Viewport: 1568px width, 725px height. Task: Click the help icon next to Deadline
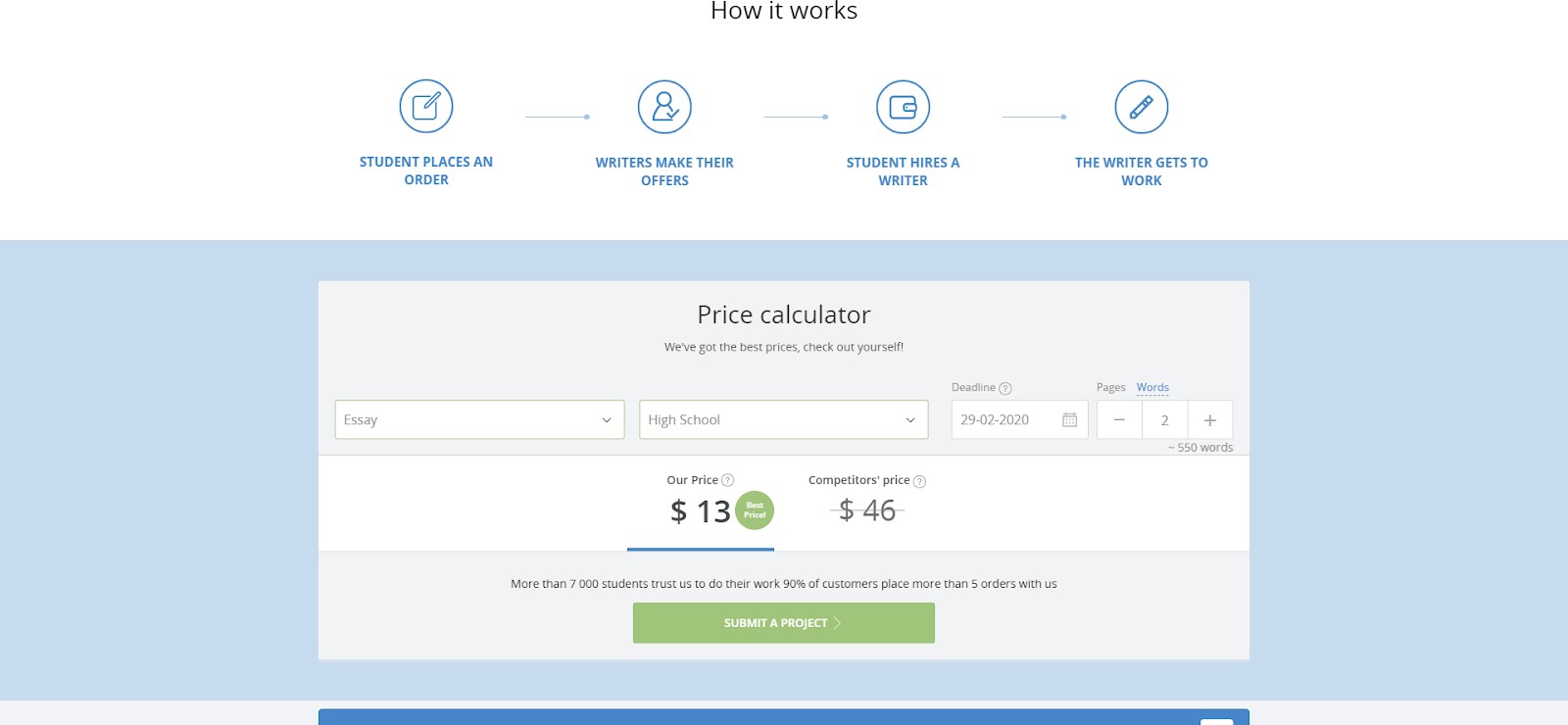tap(1005, 388)
